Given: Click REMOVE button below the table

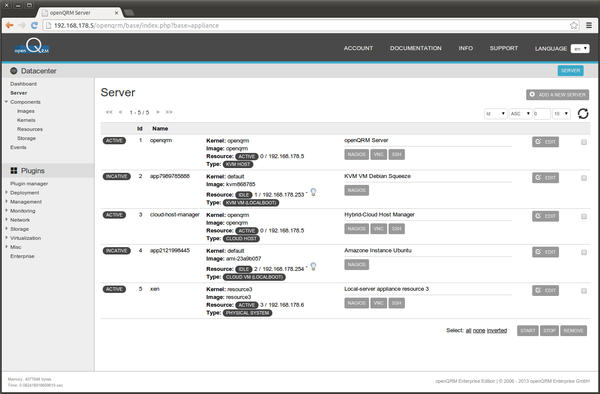Looking at the screenshot, I should 573,331.
